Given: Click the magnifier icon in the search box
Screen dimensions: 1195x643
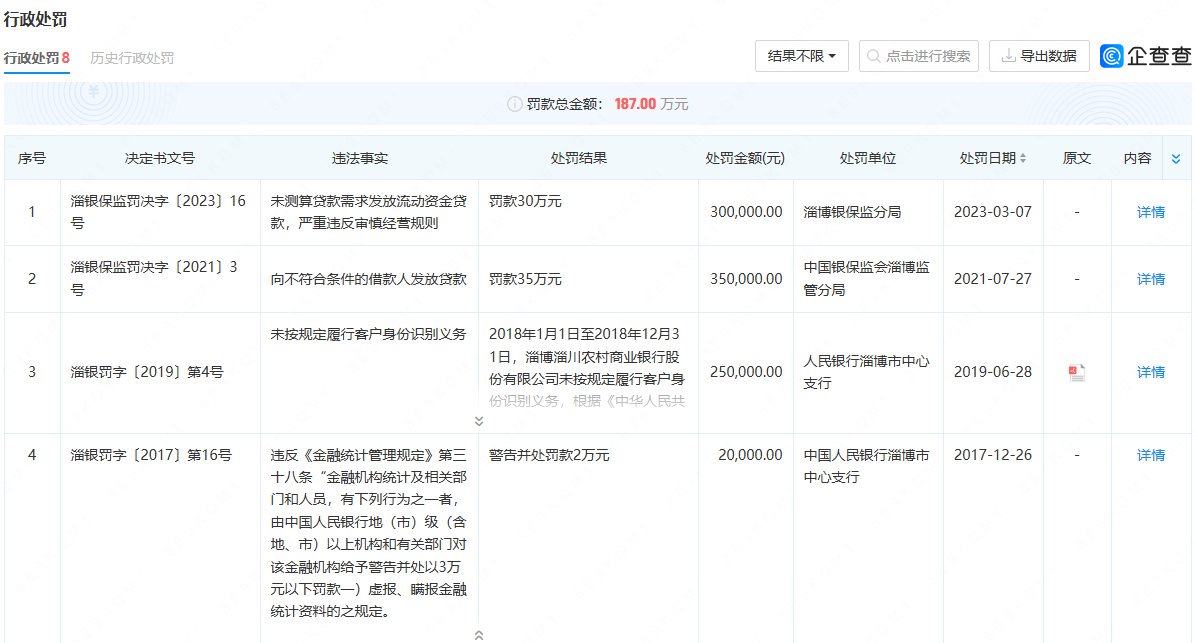Looking at the screenshot, I should tap(874, 56).
